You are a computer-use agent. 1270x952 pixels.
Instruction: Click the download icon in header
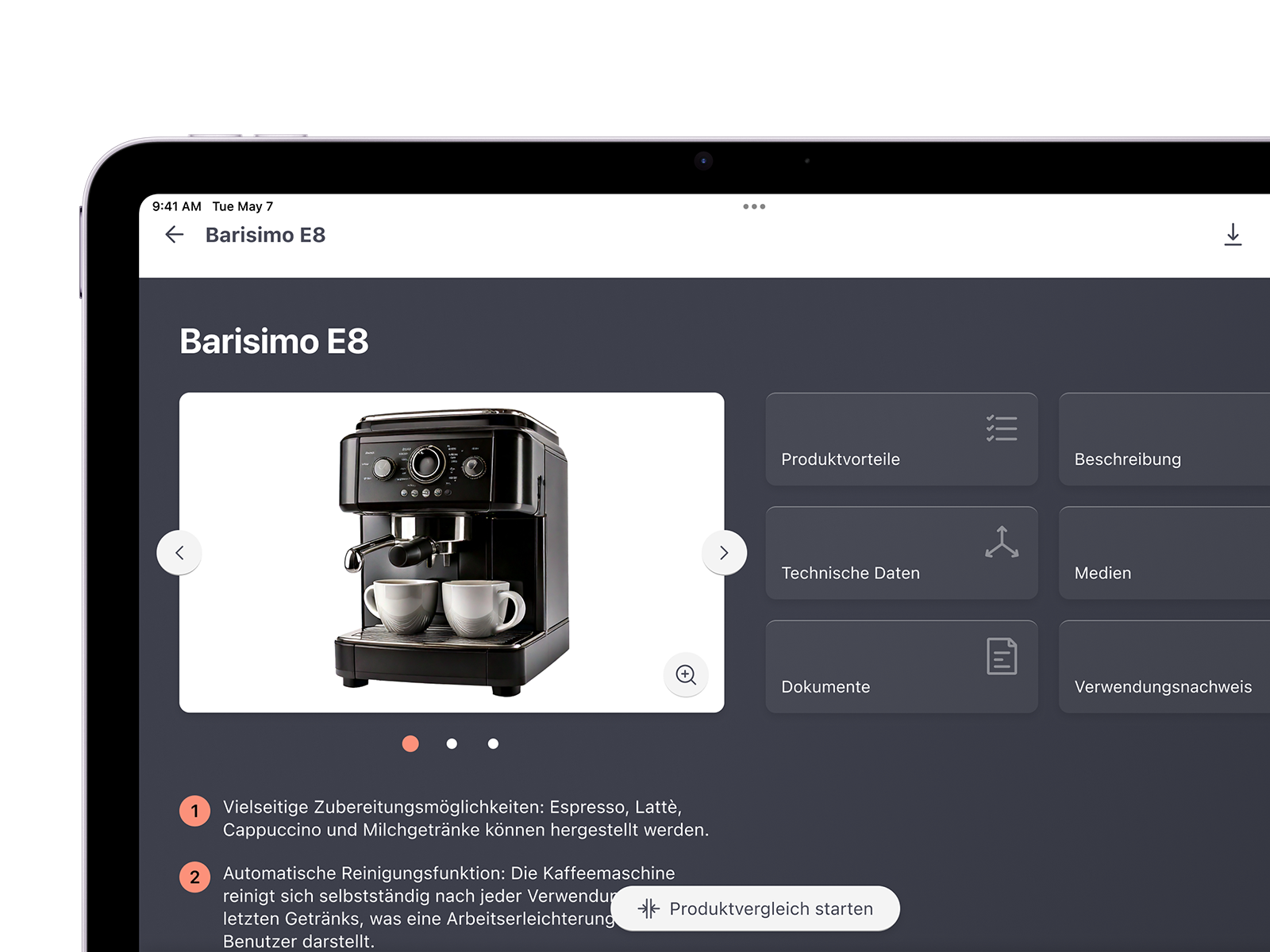pyautogui.click(x=1232, y=235)
